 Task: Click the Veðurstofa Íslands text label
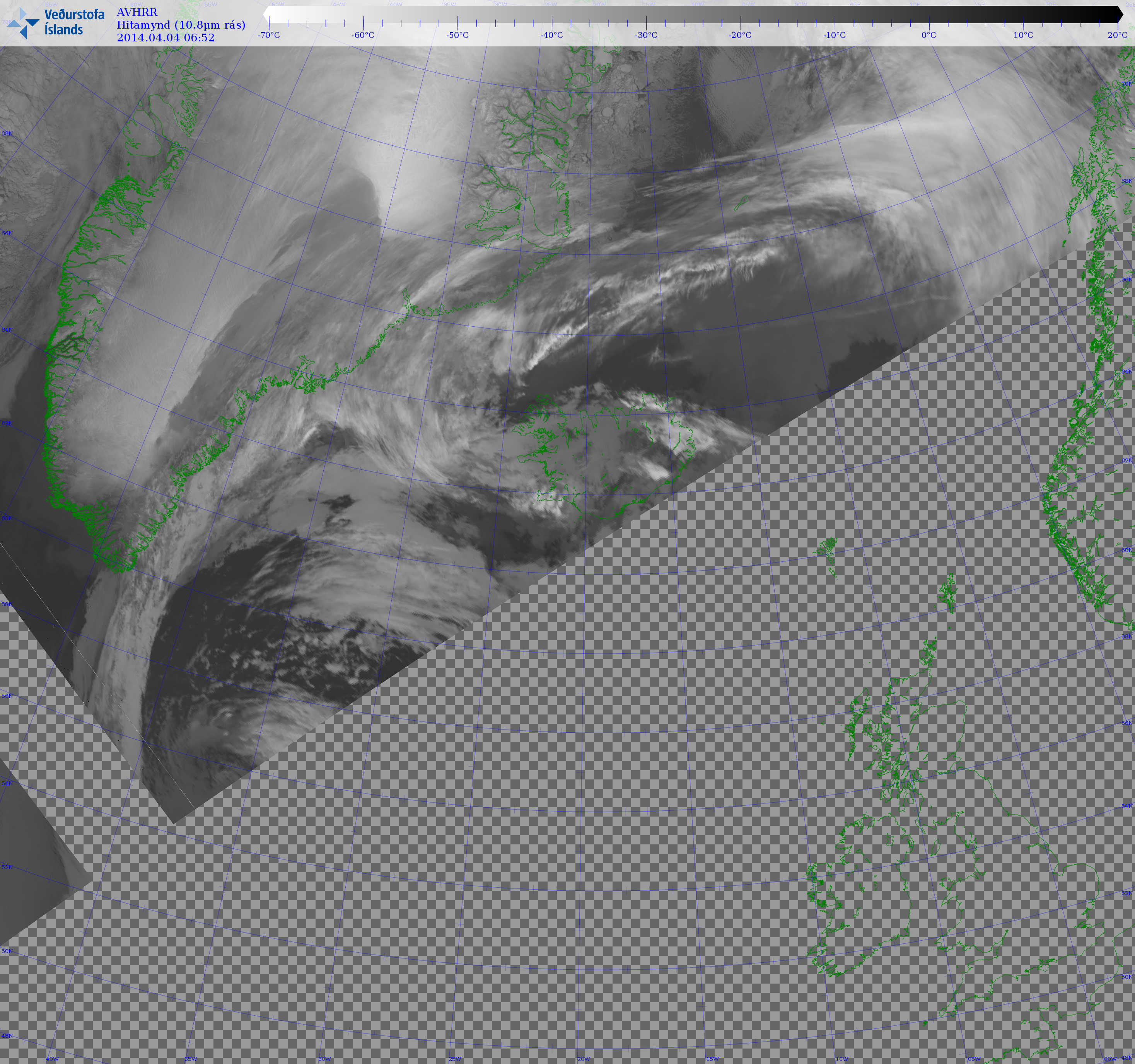click(74, 22)
